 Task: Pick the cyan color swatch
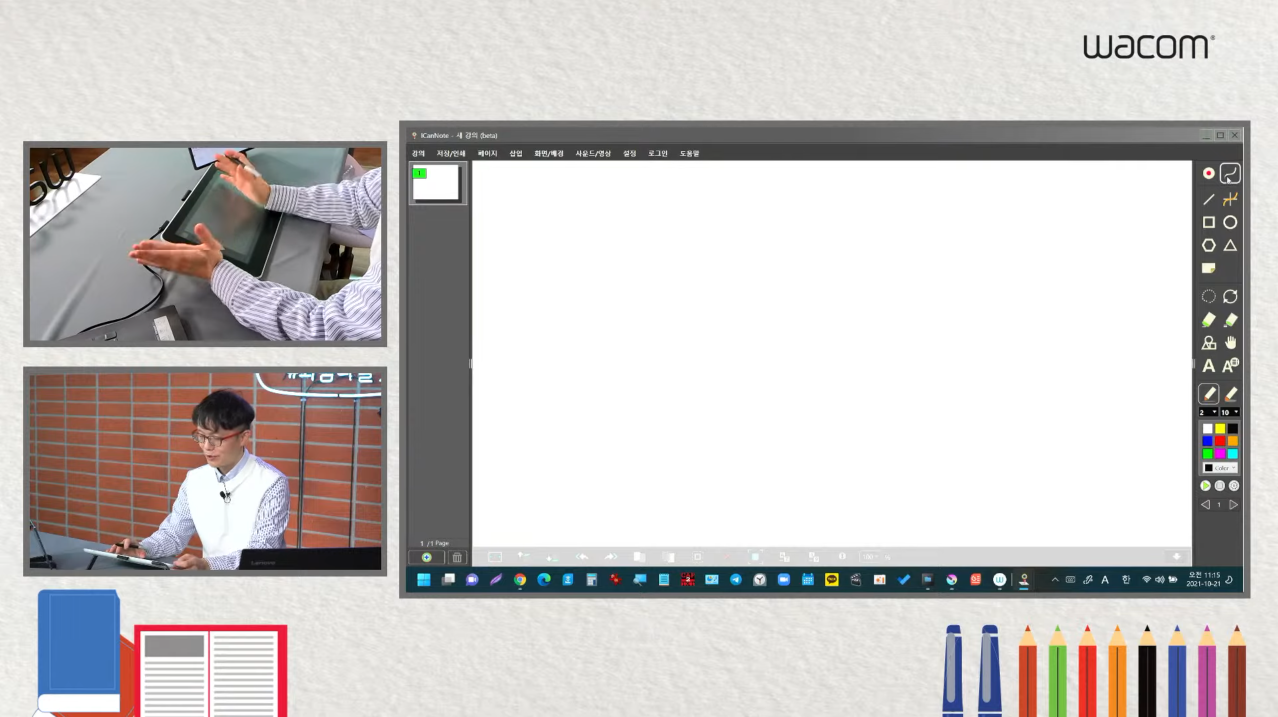pos(1233,453)
